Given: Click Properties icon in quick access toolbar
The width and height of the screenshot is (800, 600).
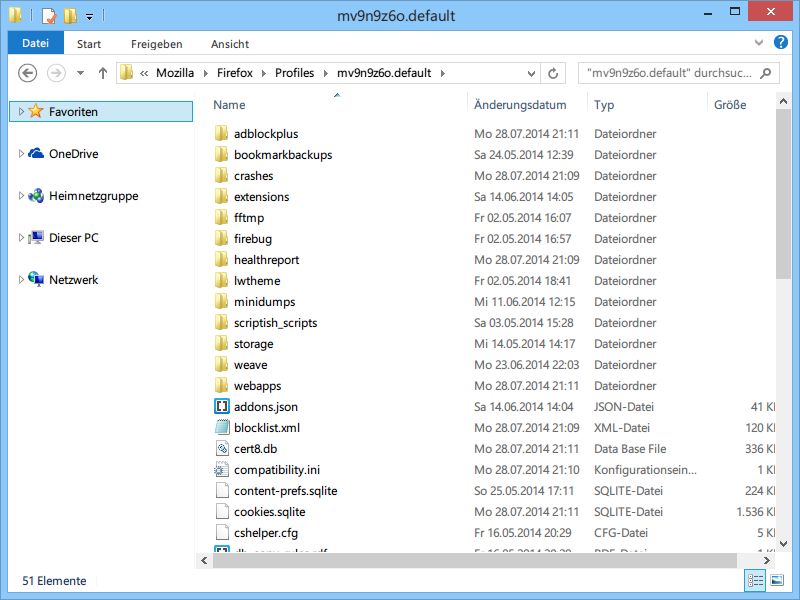Looking at the screenshot, I should coord(49,16).
